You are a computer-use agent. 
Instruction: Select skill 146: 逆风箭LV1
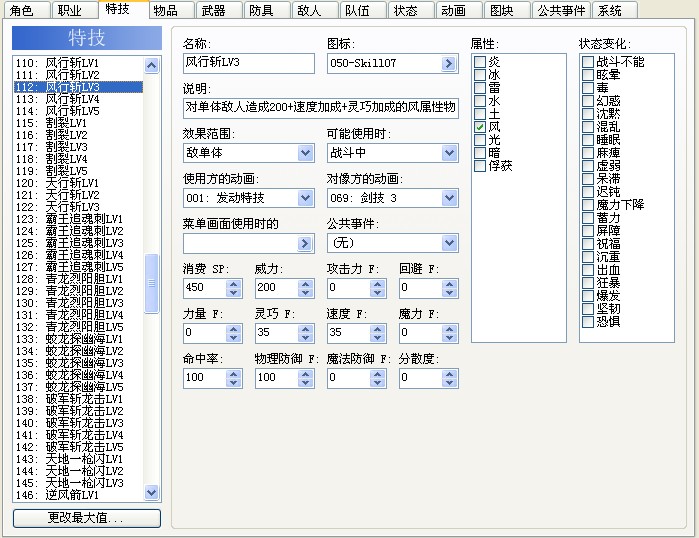[78, 495]
